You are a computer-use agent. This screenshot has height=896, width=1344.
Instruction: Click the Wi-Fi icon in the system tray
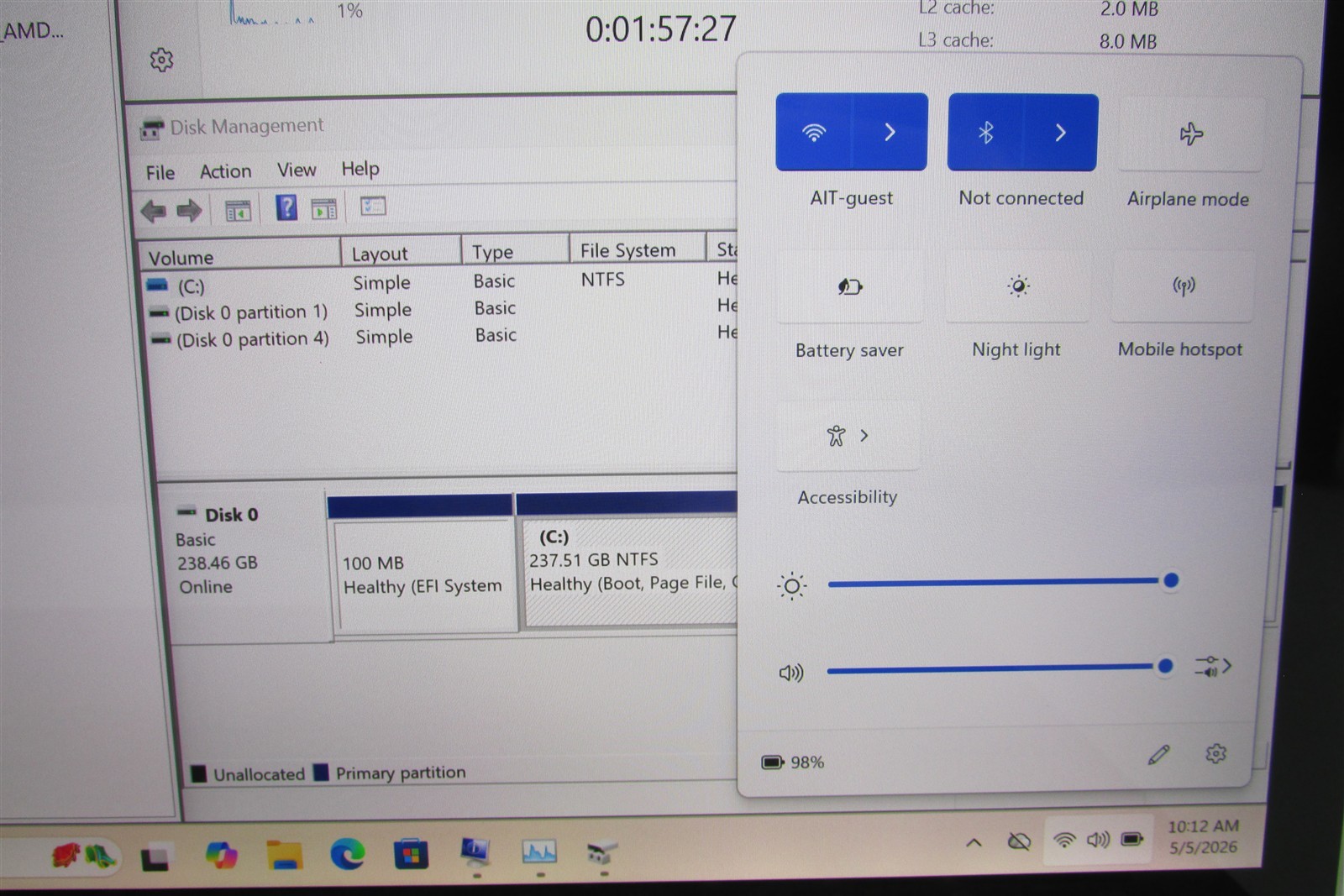[1064, 840]
